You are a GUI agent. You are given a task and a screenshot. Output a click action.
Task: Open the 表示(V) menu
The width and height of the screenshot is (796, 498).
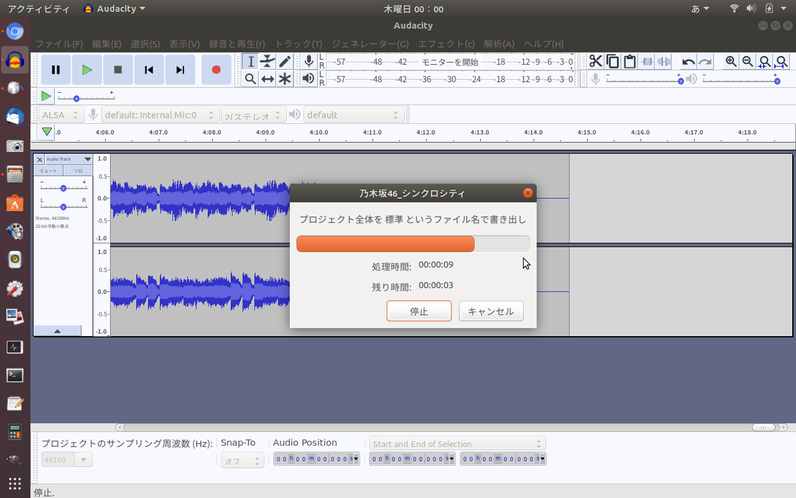click(184, 44)
